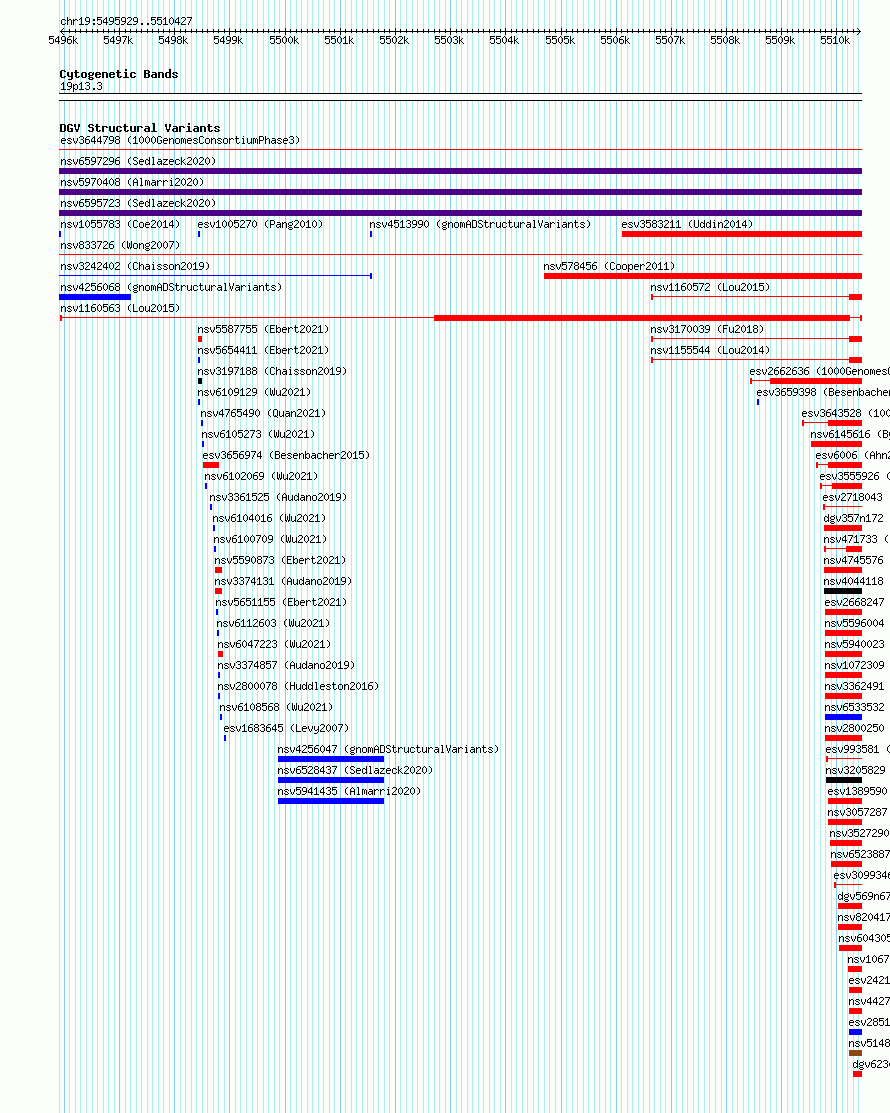Click red bar under esv3656974
The height and width of the screenshot is (1113, 890).
(x=211, y=464)
